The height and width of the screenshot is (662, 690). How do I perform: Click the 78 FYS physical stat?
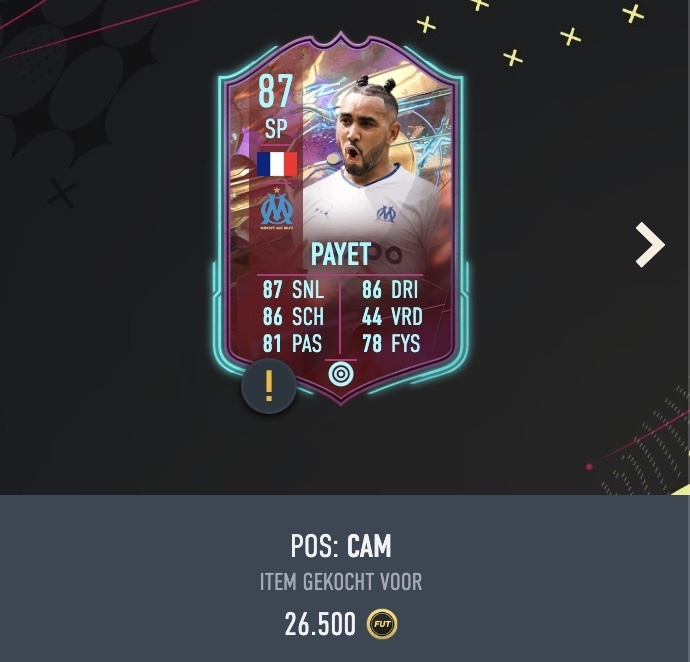(x=391, y=343)
